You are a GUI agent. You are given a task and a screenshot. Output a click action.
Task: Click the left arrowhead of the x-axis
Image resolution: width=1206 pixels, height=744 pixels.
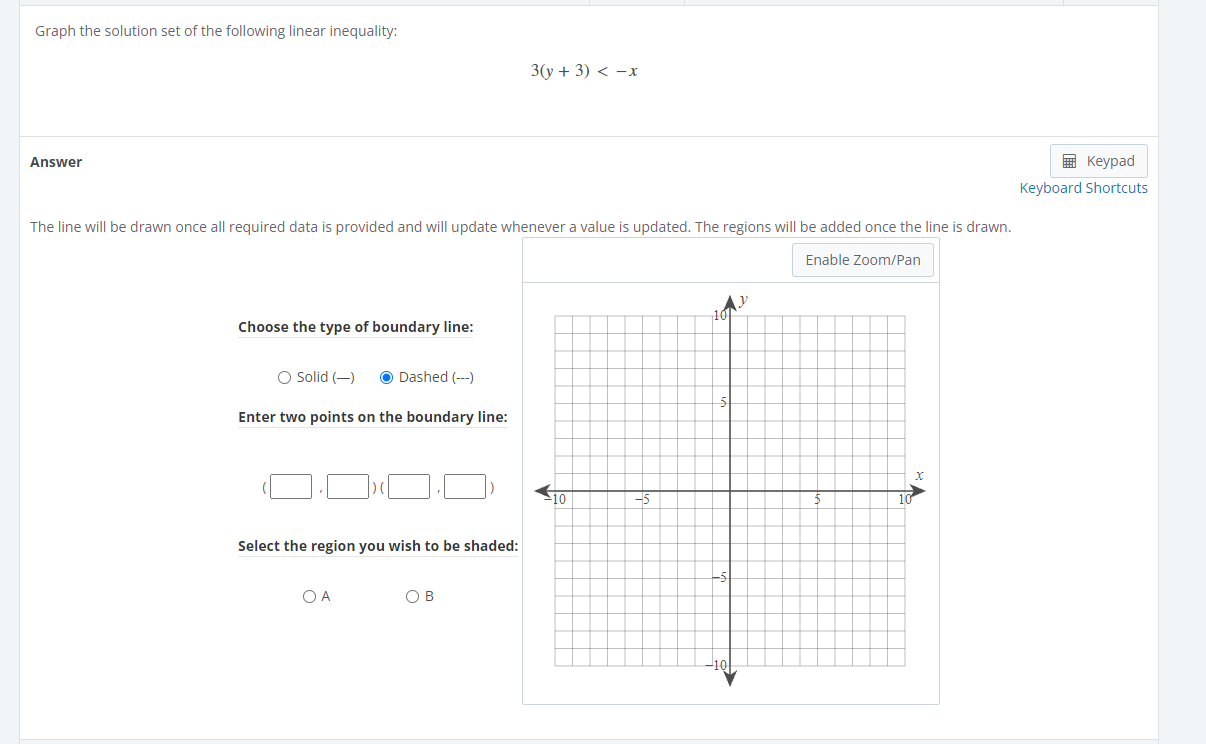click(543, 491)
